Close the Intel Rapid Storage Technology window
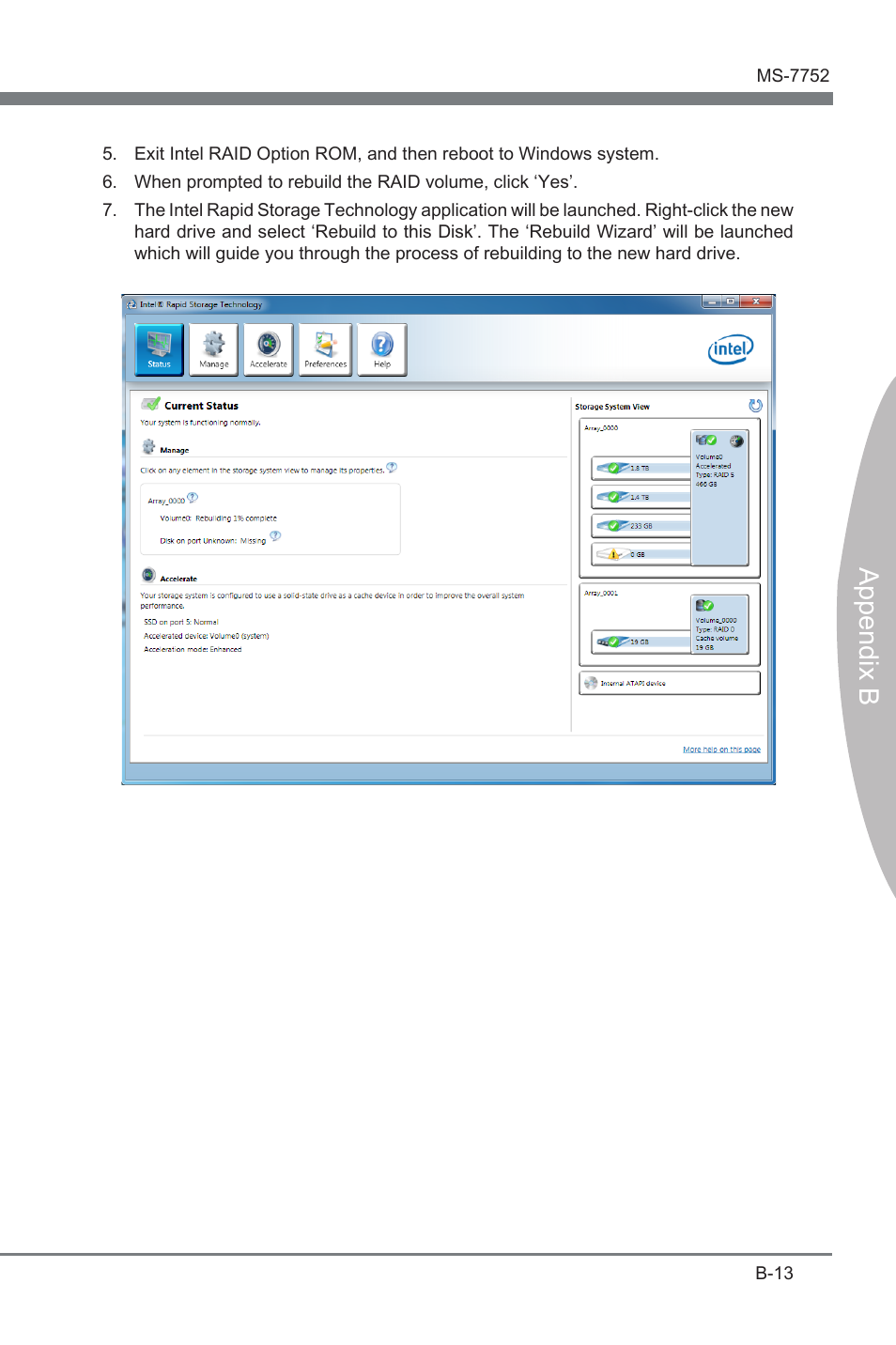Screen dimensions: 896x1345 click(x=756, y=301)
